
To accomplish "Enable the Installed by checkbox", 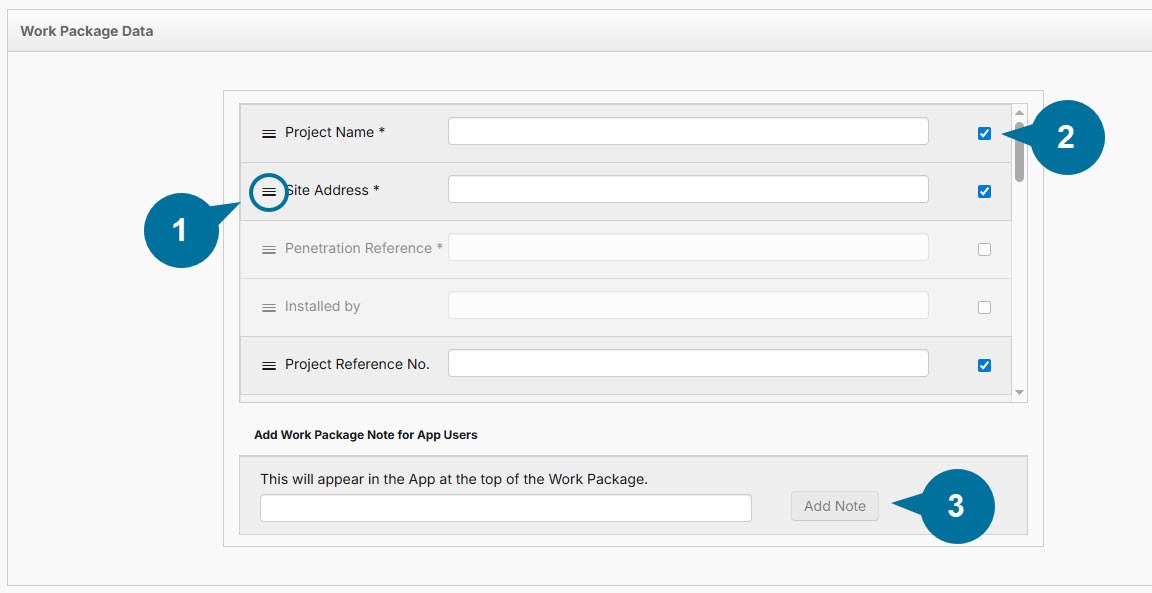I will (984, 307).
